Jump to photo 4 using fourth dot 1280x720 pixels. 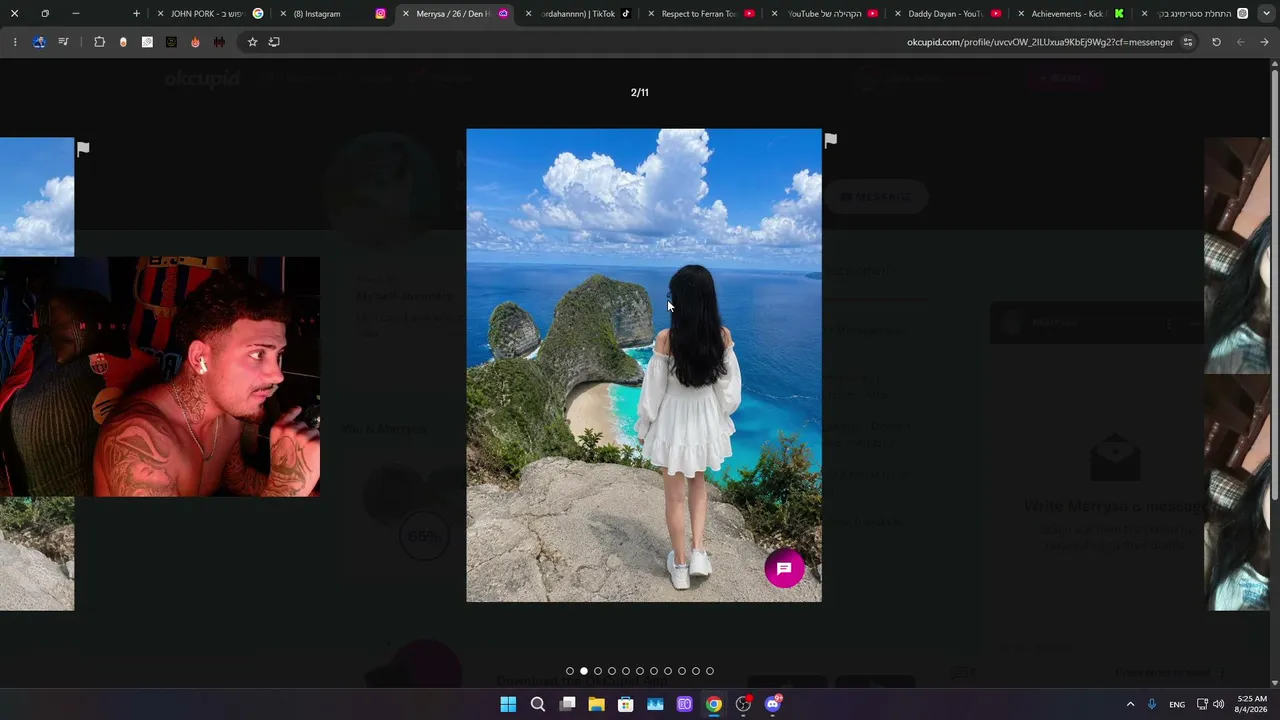coord(612,671)
